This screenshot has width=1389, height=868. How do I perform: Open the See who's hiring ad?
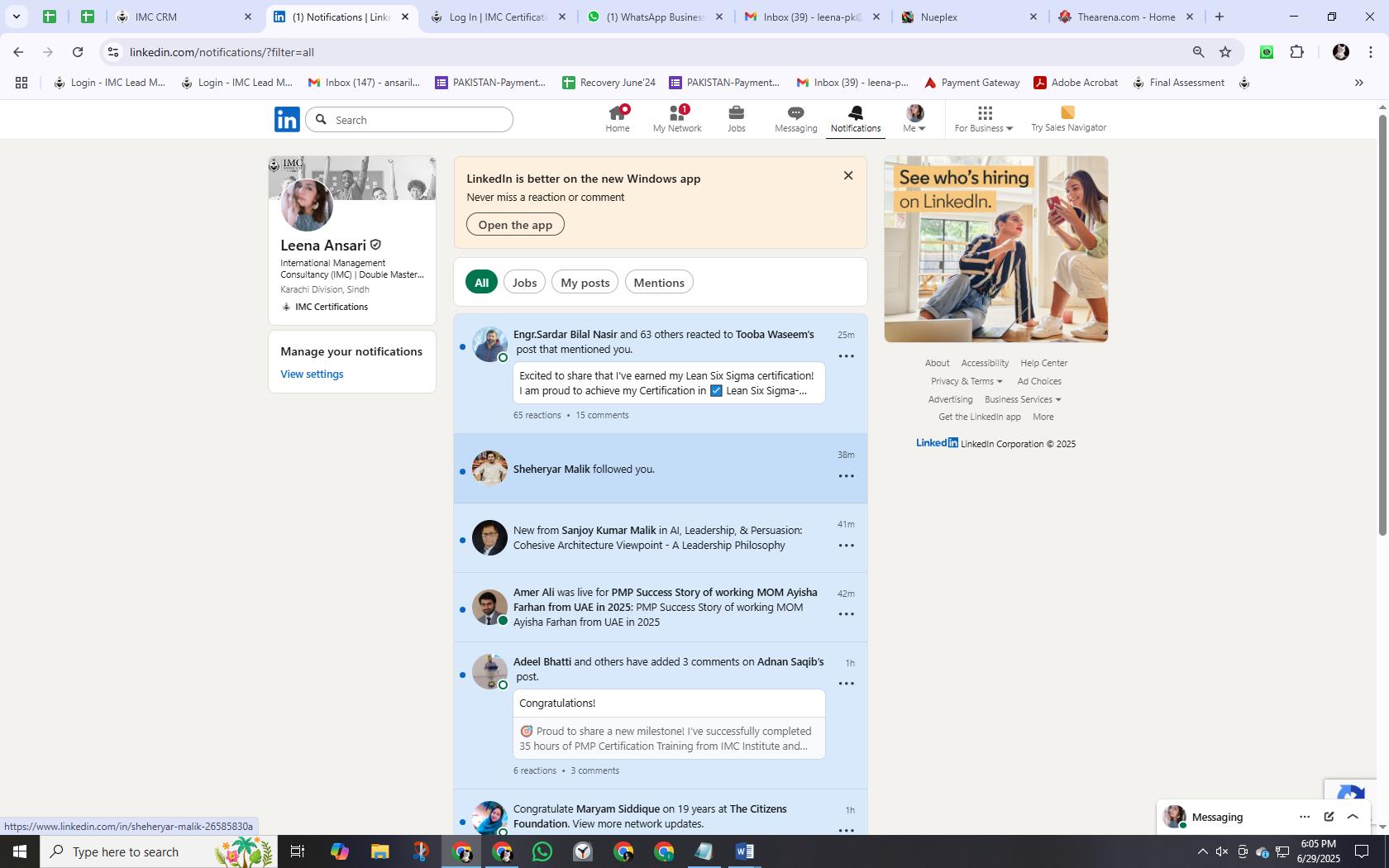click(x=995, y=249)
